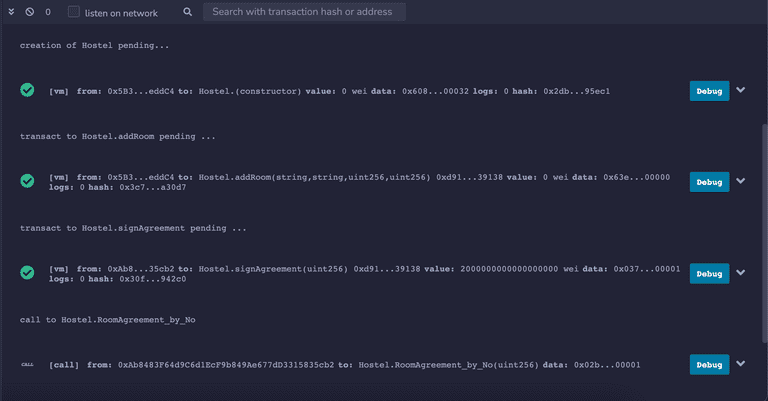Expand details of the addRoom transaction
Viewport: 768px width, 401px height.
pos(741,181)
